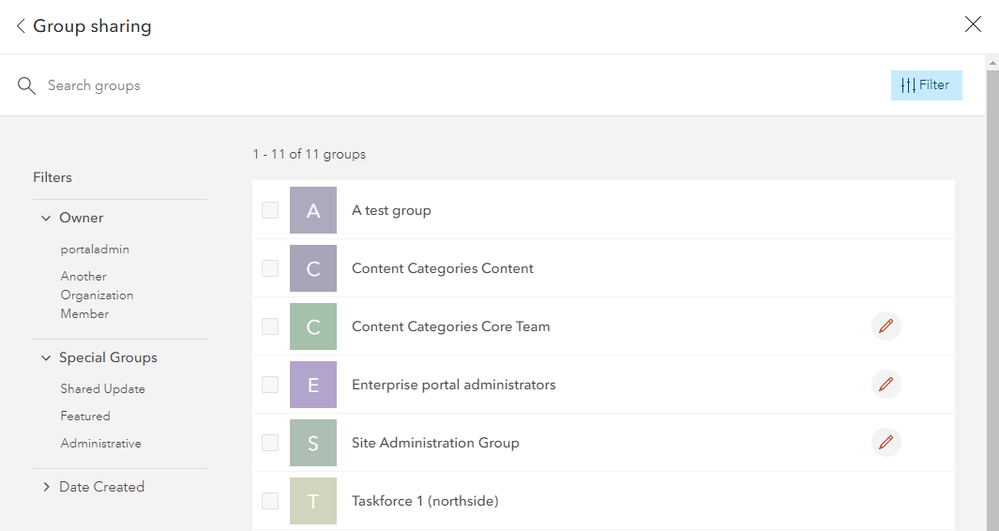
Task: Click the pencil icon for Site Administration Group
Action: click(885, 442)
